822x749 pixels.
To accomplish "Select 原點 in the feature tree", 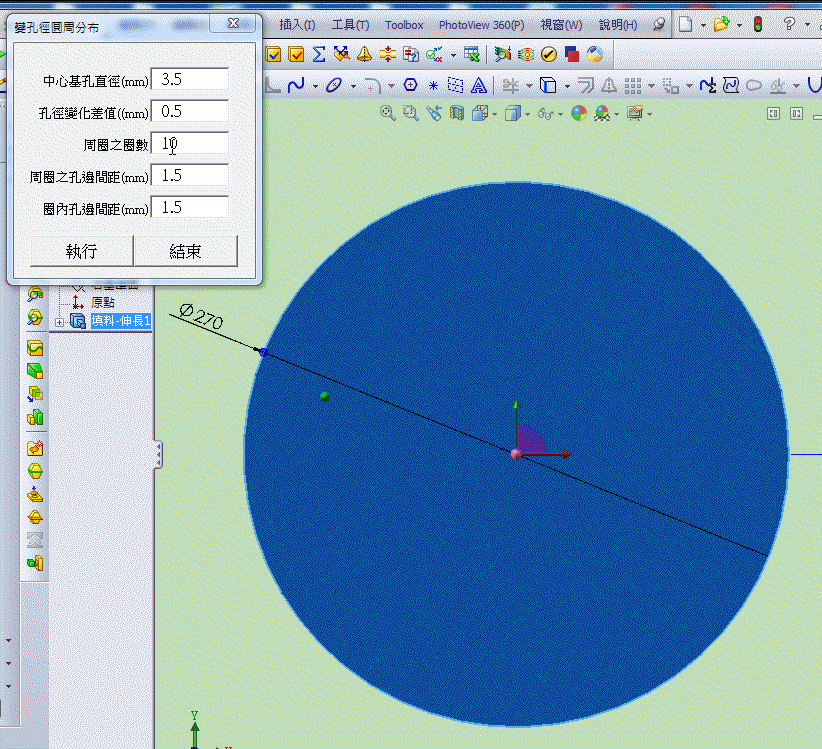I will 103,302.
